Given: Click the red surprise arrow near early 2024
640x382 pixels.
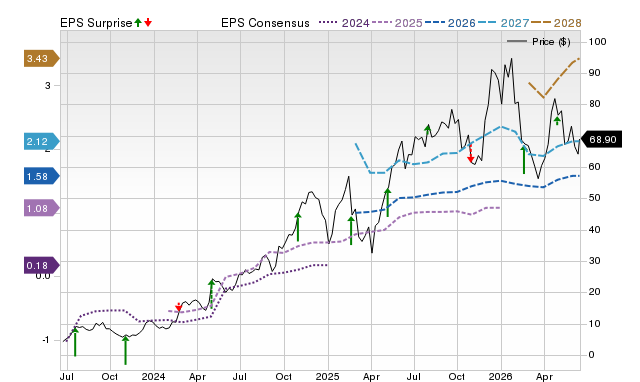Looking at the screenshot, I should (x=178, y=307).
